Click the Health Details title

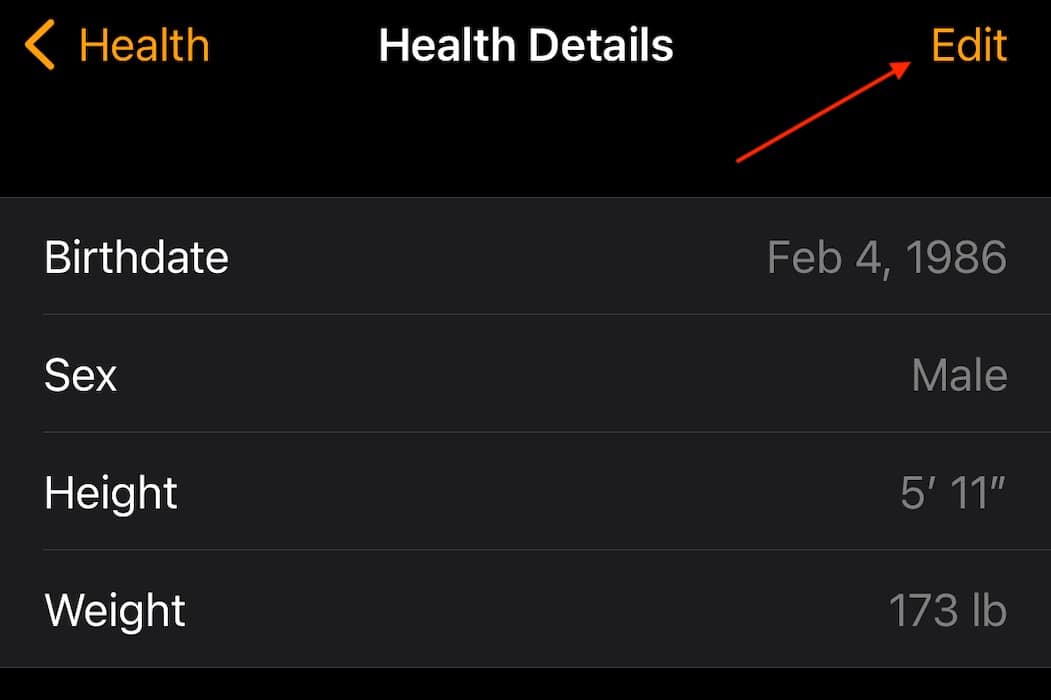[x=526, y=46]
